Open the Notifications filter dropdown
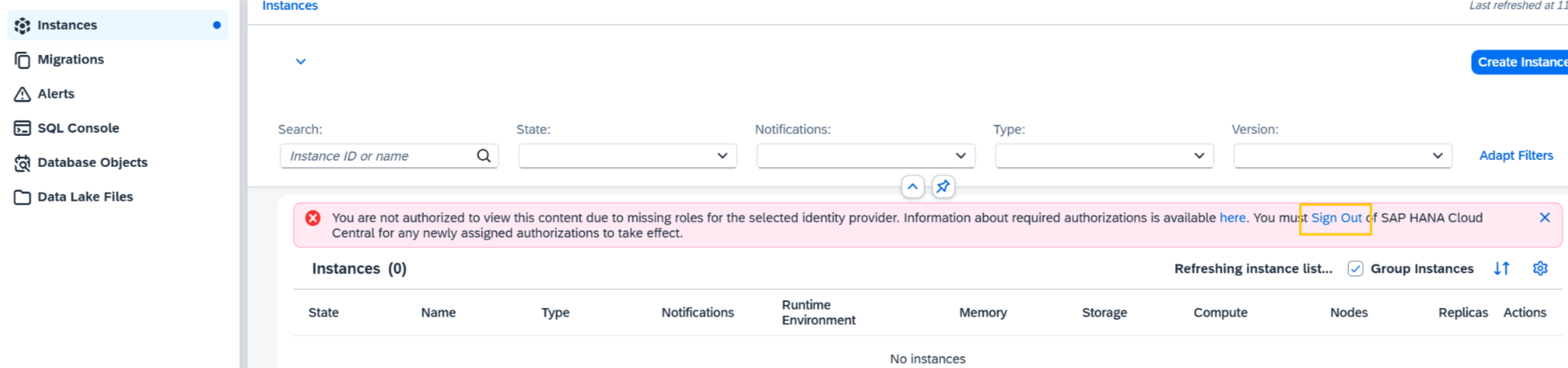 coord(866,156)
